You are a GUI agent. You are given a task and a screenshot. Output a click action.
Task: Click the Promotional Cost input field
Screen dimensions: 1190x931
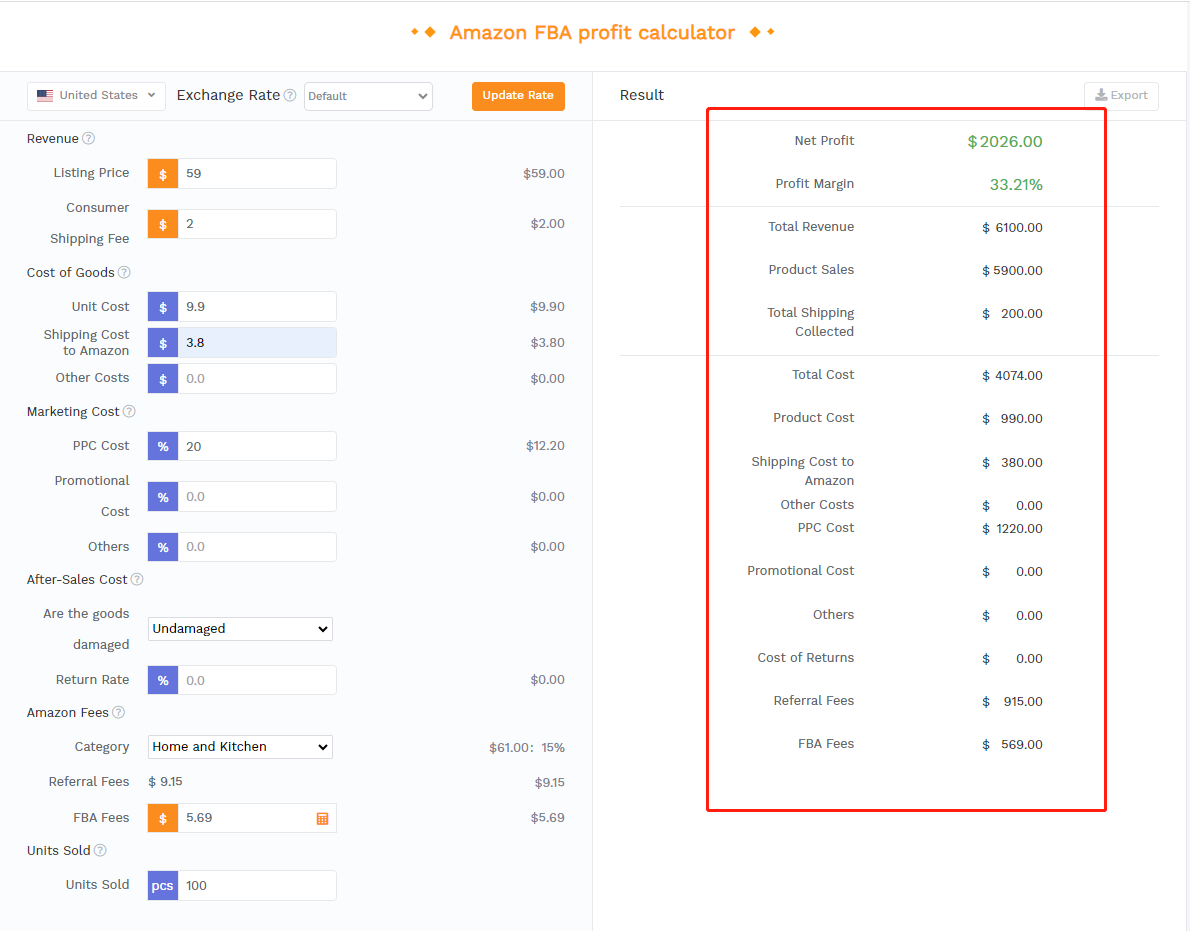pos(257,497)
